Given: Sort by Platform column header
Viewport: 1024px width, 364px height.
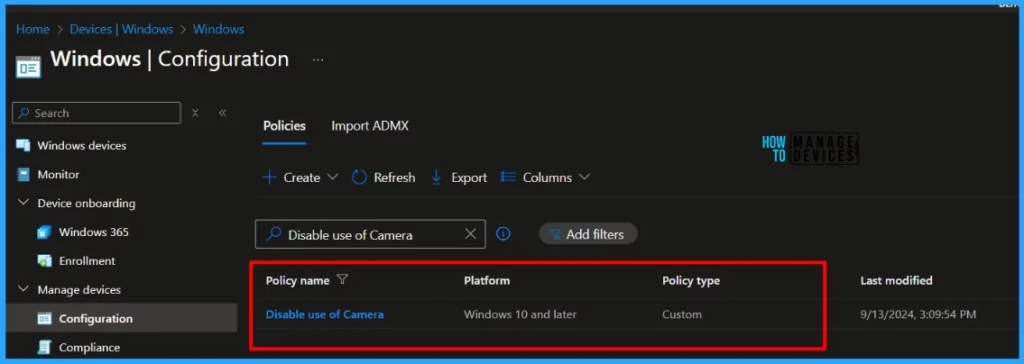Looking at the screenshot, I should [487, 281].
